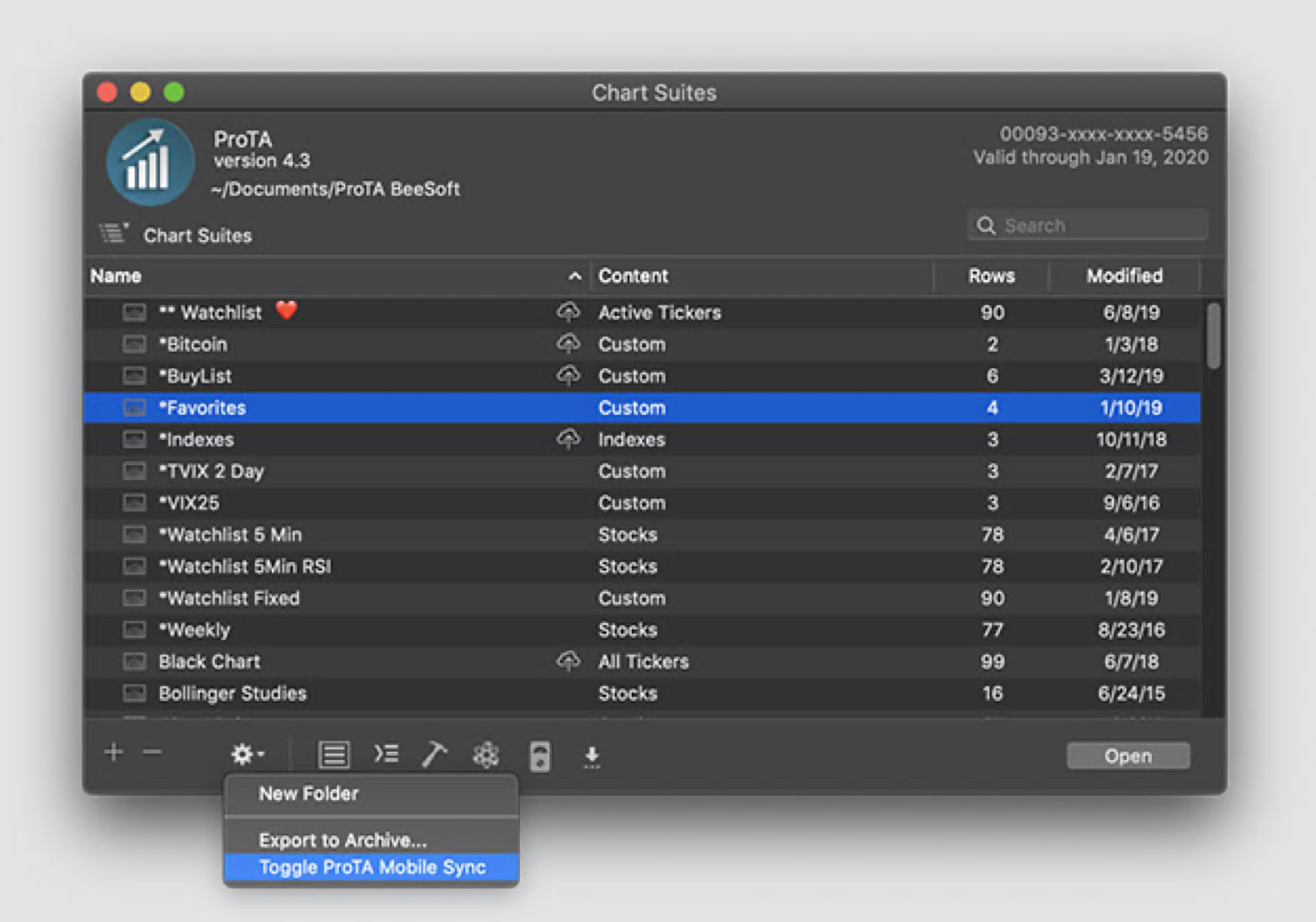Click the ProTA app logo
1316x922 pixels.
(150, 161)
